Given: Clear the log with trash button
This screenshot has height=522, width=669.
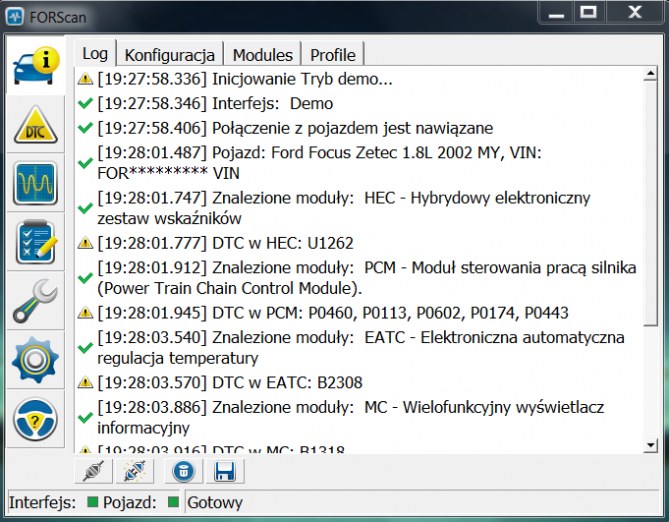Looking at the screenshot, I should (184, 471).
